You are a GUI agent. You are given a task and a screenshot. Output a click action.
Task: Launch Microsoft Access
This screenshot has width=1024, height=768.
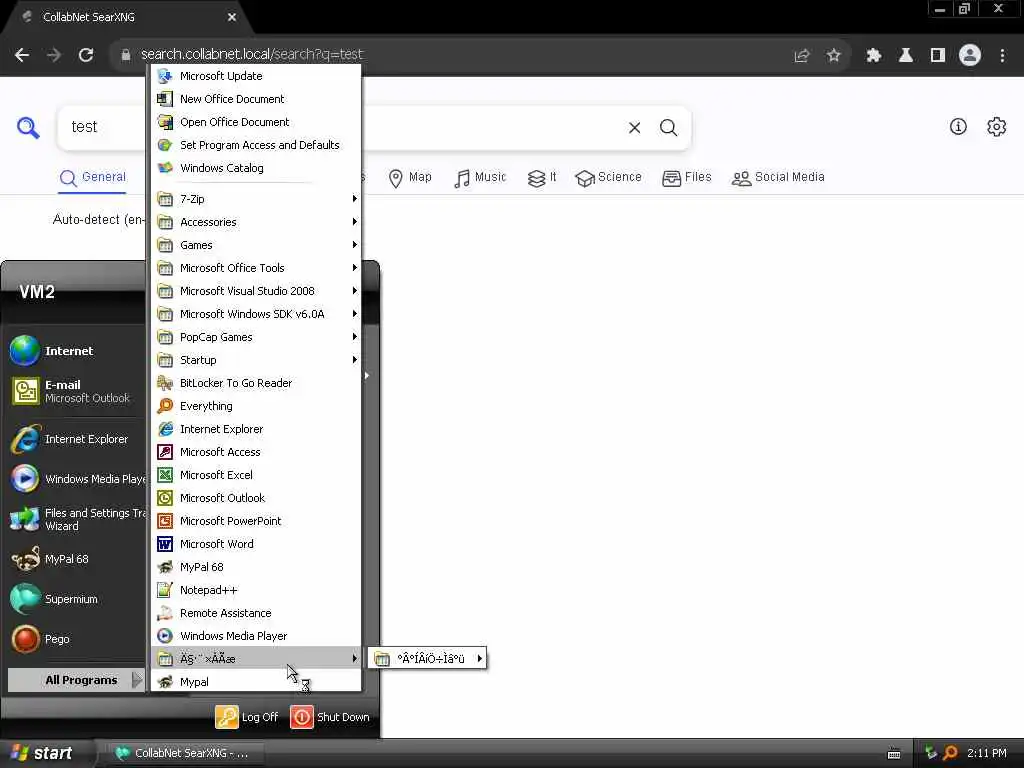256,452
